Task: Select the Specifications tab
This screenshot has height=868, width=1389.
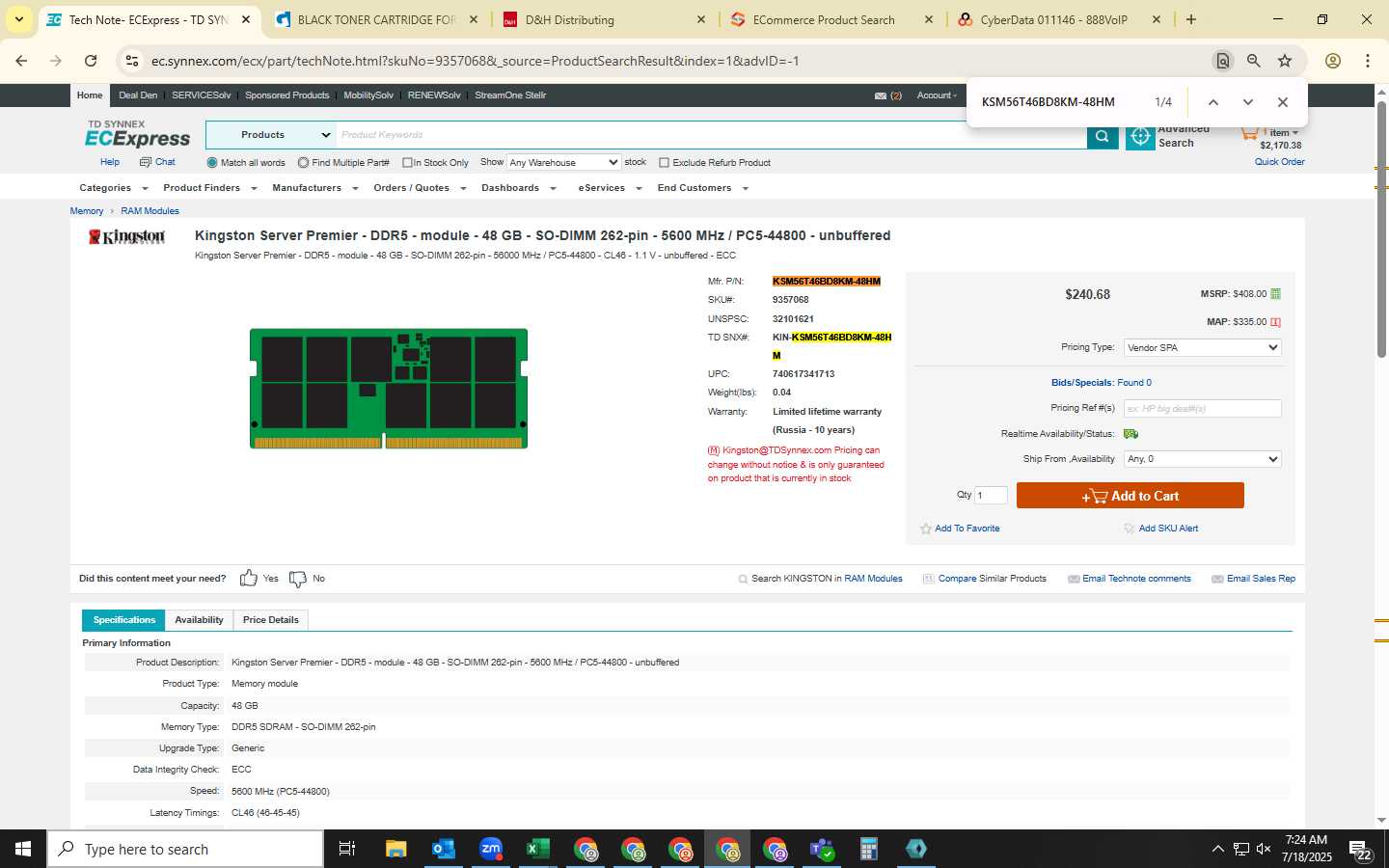Action: click(x=124, y=620)
